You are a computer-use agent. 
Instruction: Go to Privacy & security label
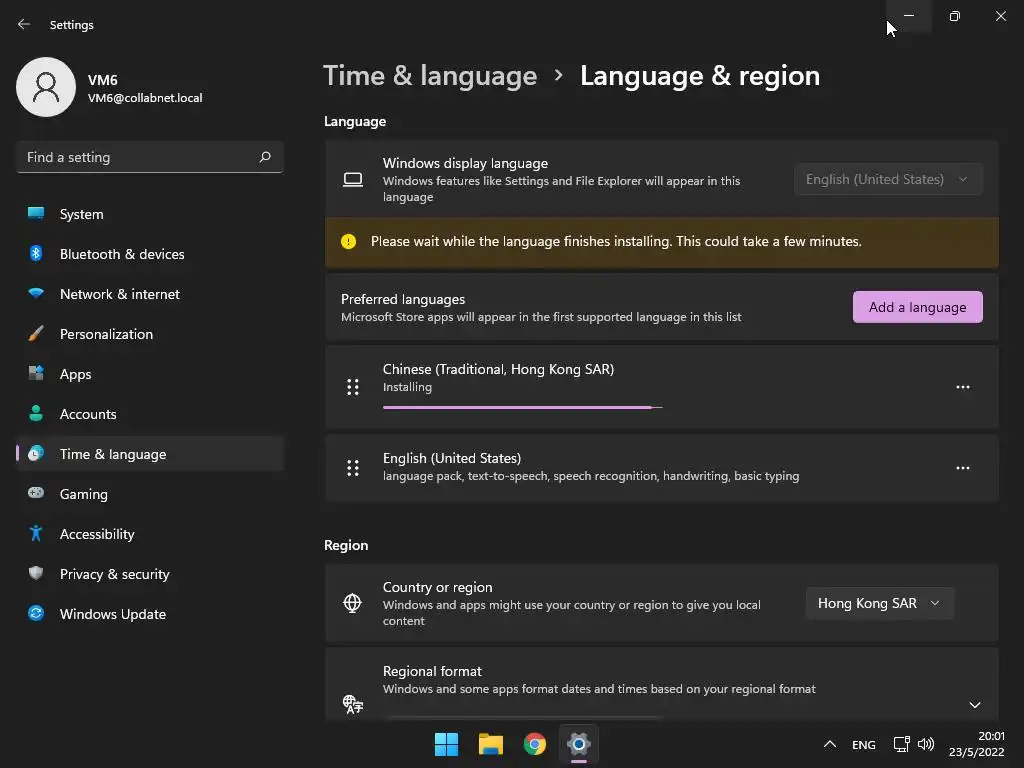point(114,574)
